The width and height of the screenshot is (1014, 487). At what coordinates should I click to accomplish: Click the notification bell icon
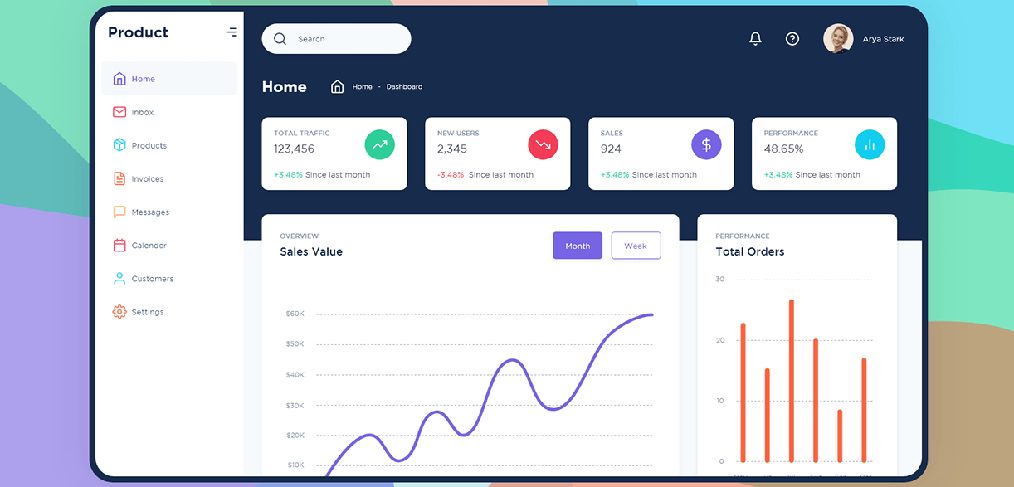(x=755, y=39)
